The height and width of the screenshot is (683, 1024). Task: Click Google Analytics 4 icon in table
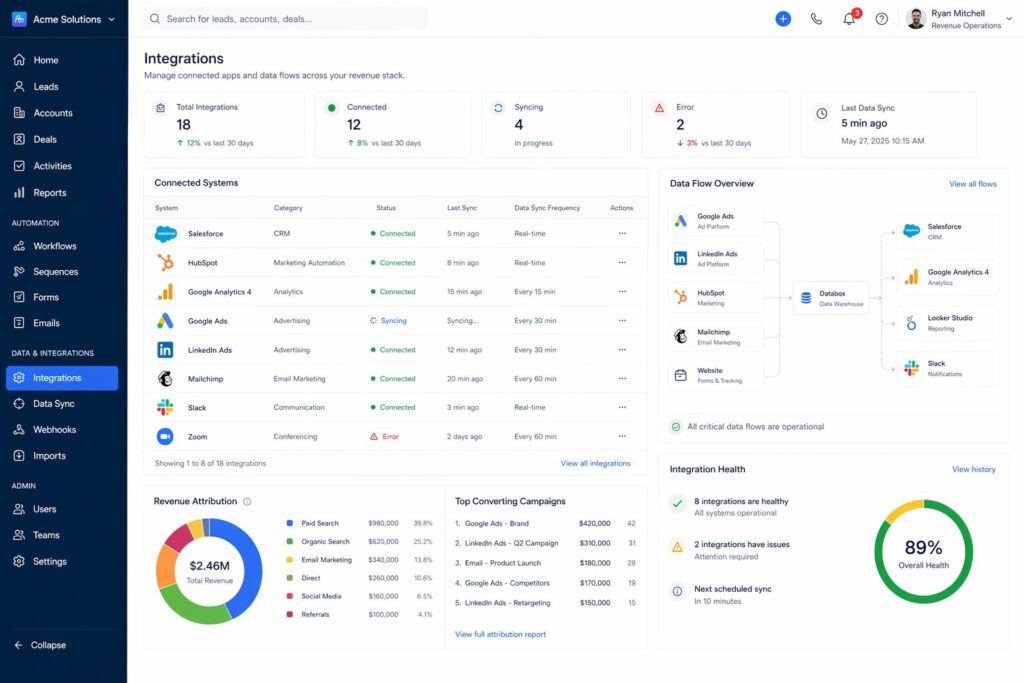pyautogui.click(x=165, y=291)
